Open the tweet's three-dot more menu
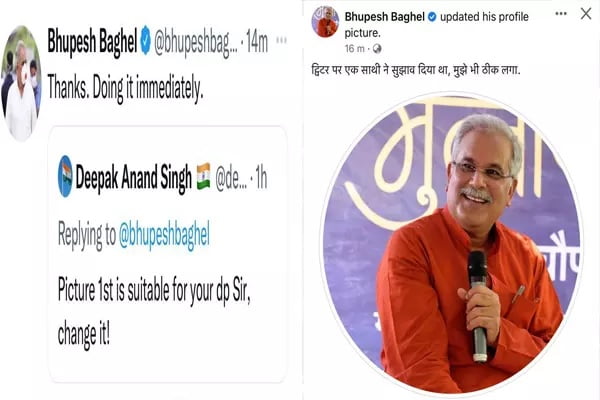Screen dimensions: 600x400 point(281,40)
